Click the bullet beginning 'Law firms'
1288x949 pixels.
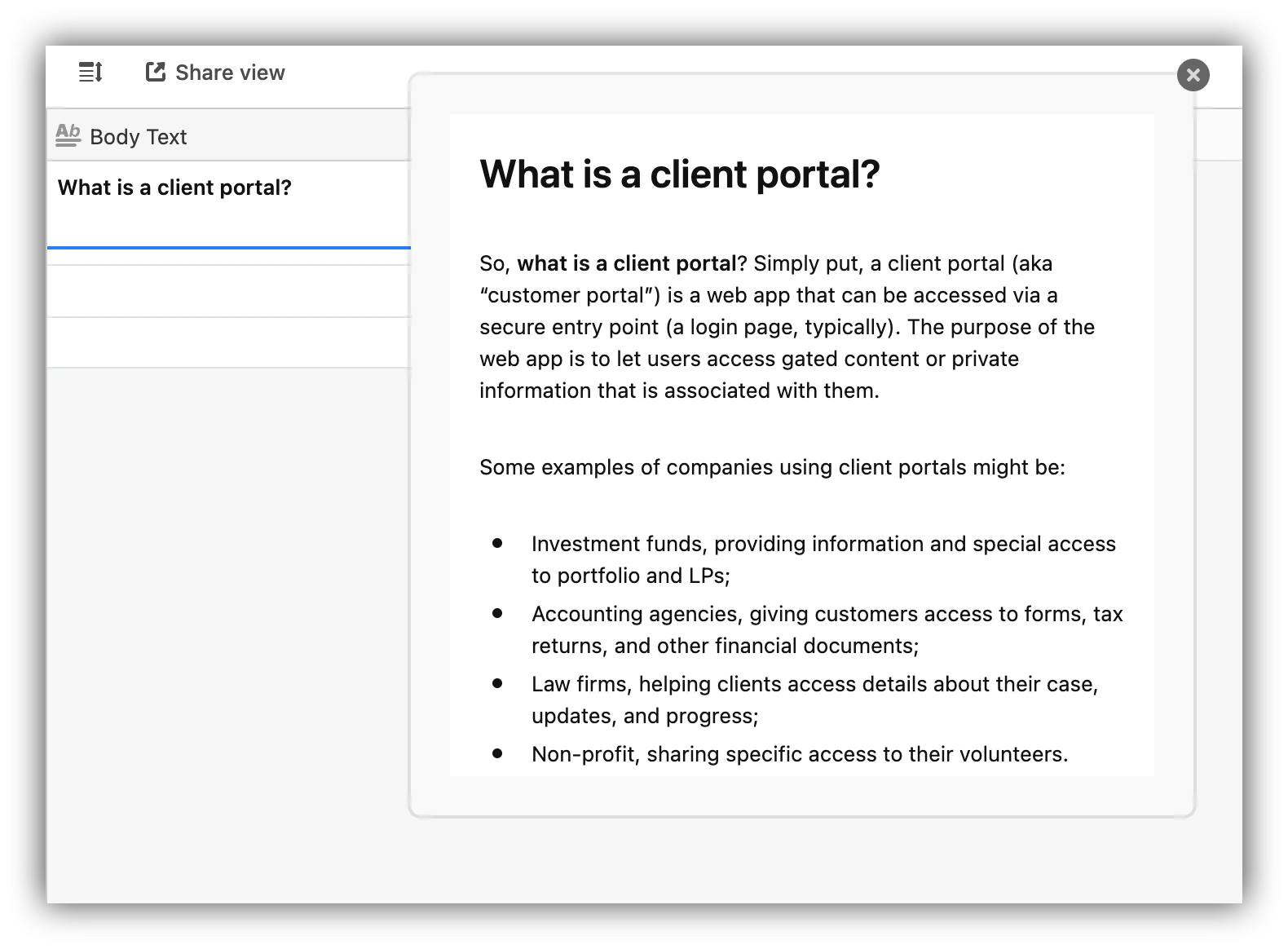pyautogui.click(x=814, y=700)
